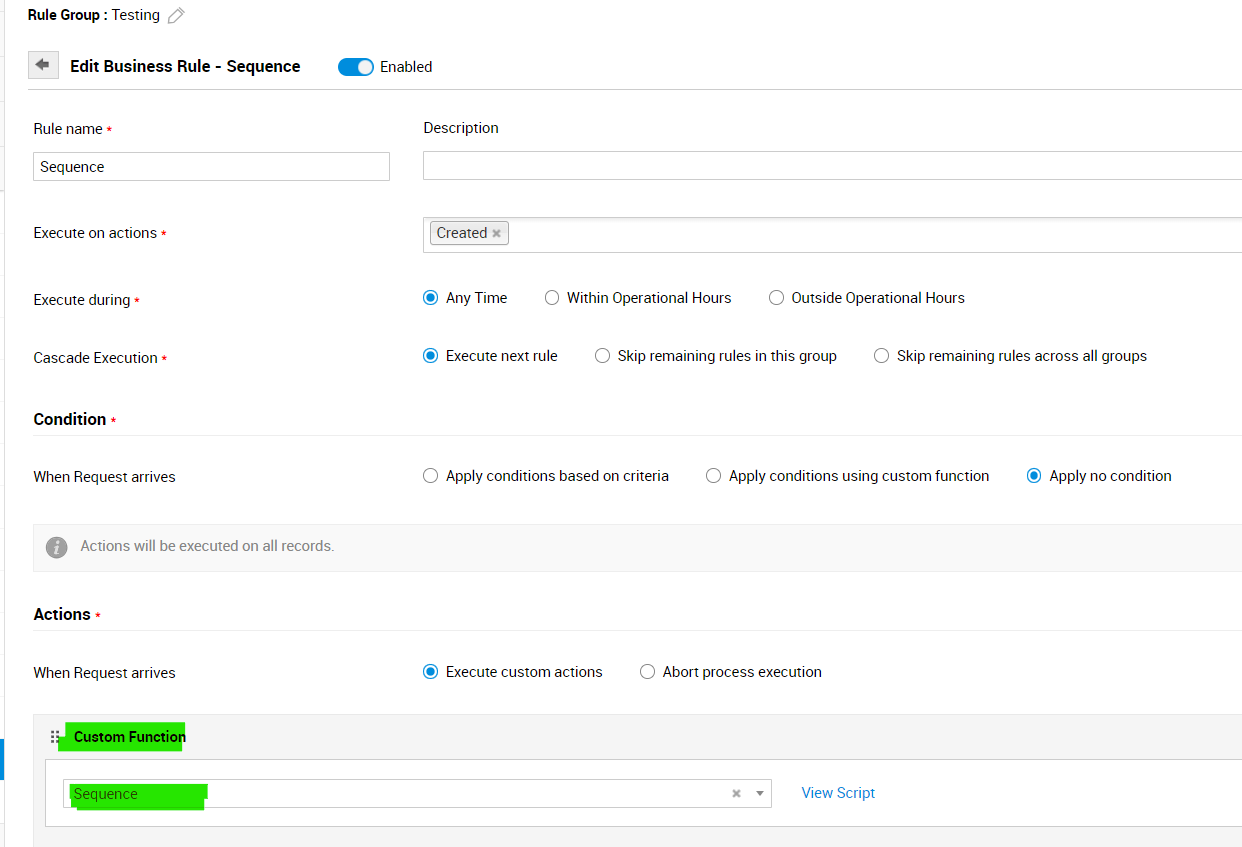This screenshot has width=1242, height=847.
Task: Select Outside Operational Hours option
Action: [x=776, y=298]
